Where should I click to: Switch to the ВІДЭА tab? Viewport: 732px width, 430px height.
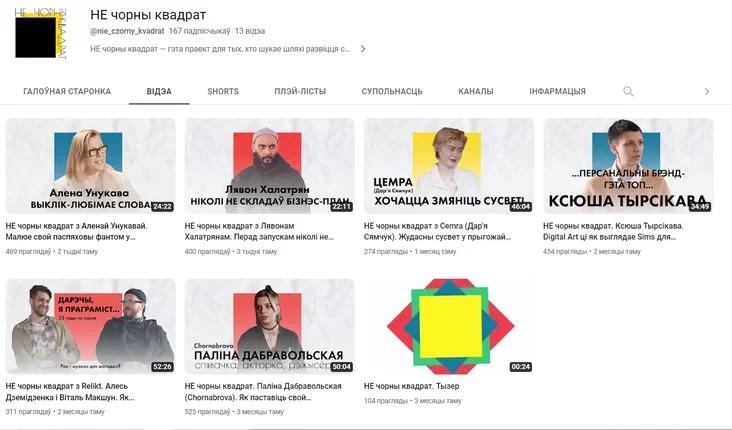159,92
